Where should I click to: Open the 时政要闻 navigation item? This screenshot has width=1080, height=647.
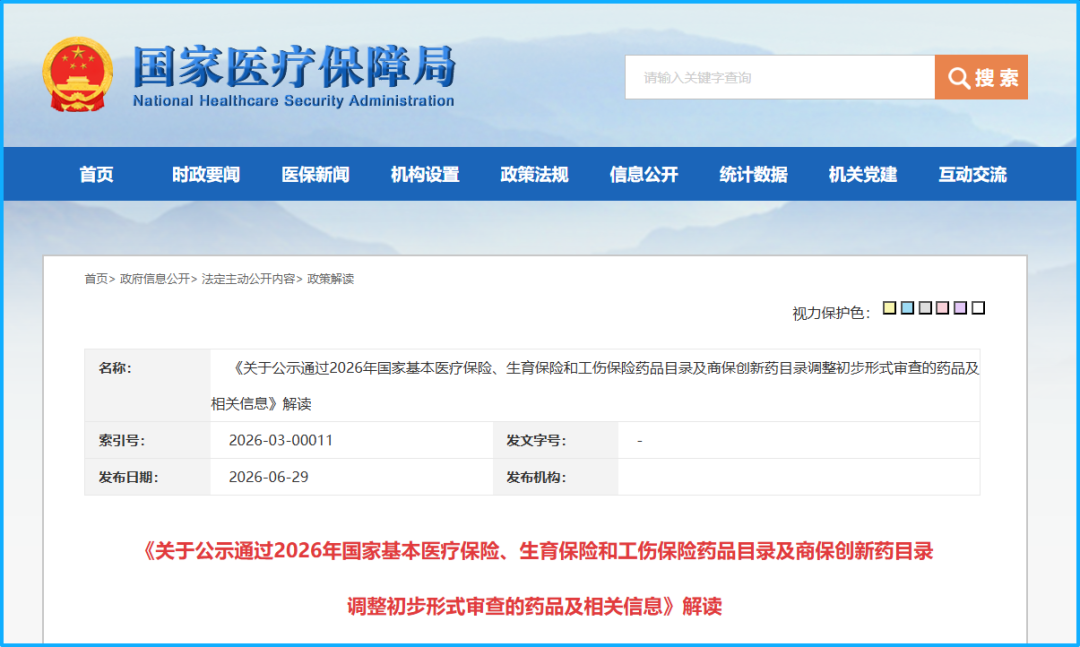pos(206,174)
